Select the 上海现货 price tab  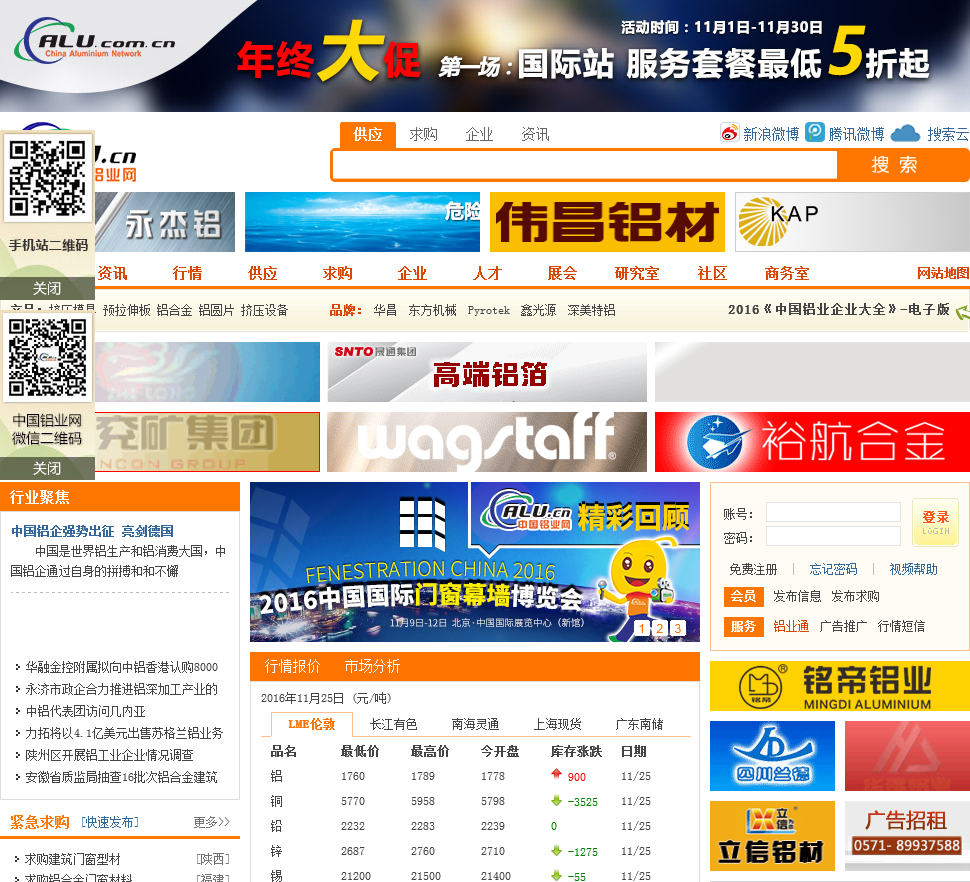557,724
